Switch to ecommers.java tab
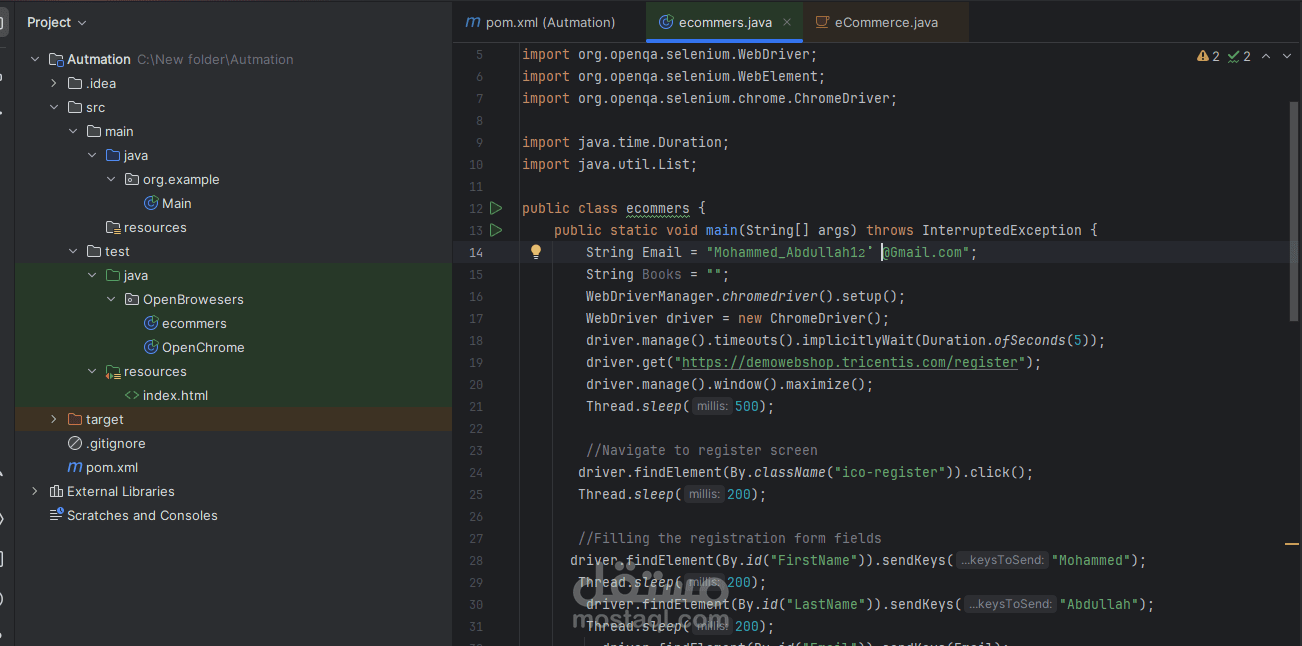 pos(725,22)
